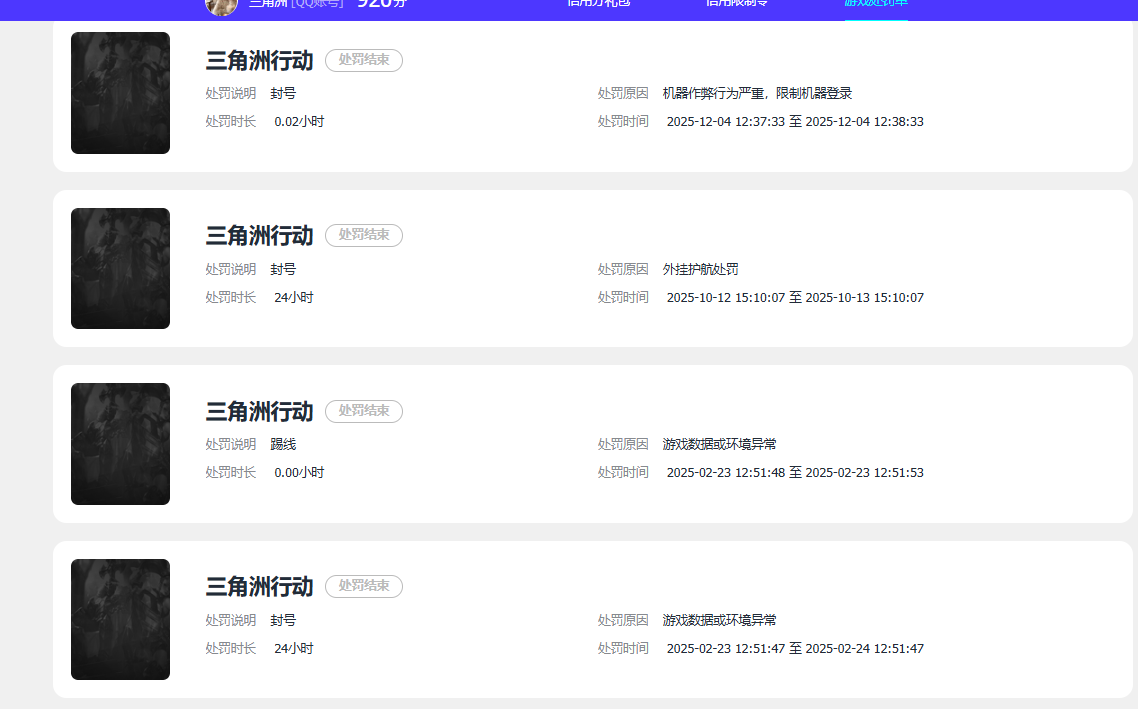
Task: Click 处罚时间 label beside 2025-12-04 range
Action: click(623, 122)
